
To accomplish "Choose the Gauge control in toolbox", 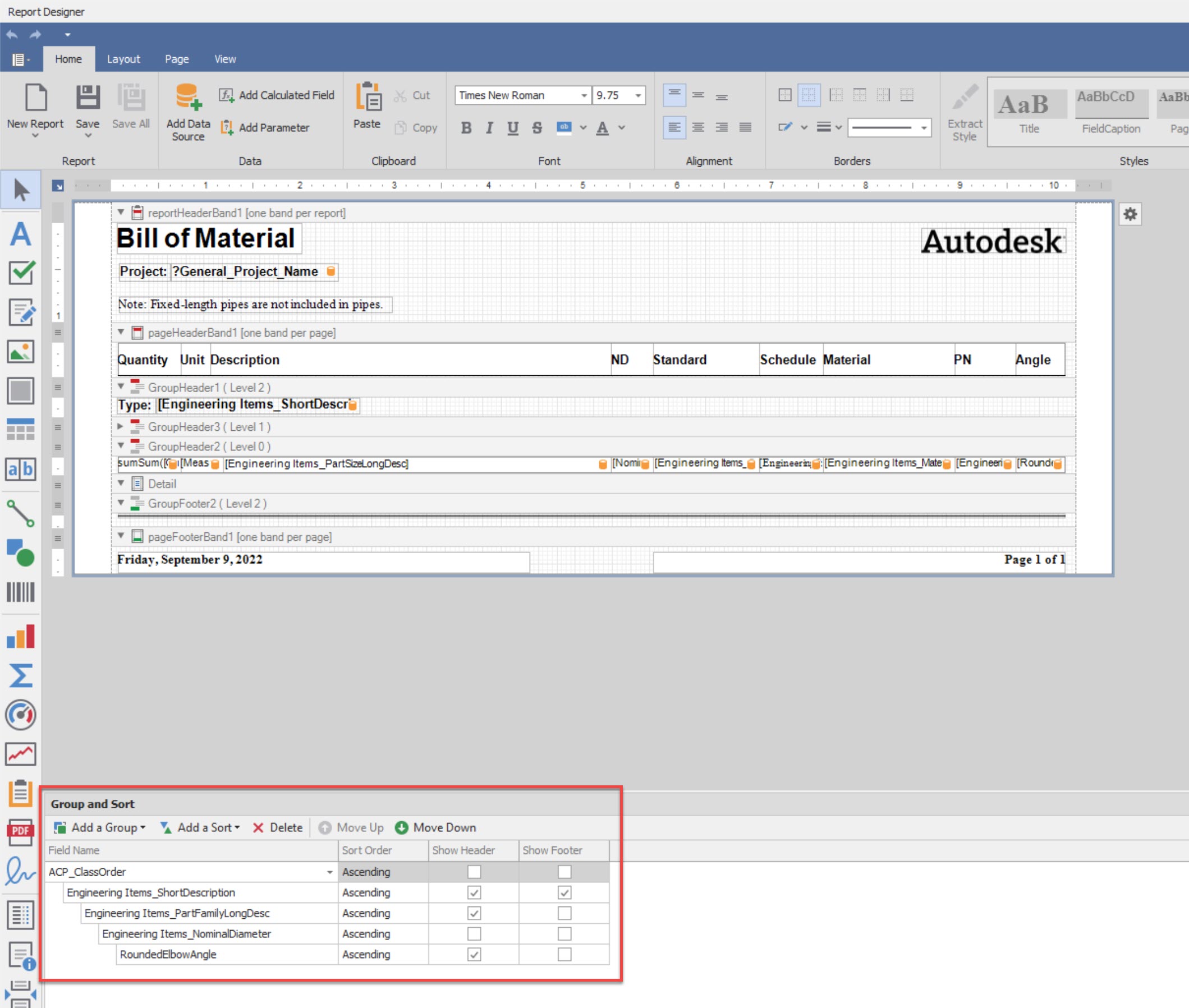I will pos(21,714).
